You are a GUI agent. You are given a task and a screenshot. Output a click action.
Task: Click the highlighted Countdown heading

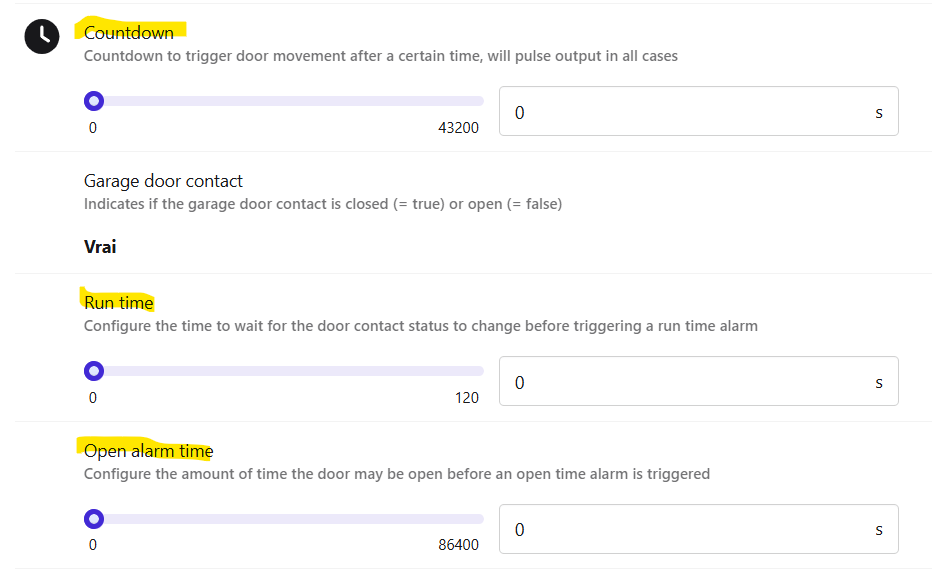tap(129, 33)
